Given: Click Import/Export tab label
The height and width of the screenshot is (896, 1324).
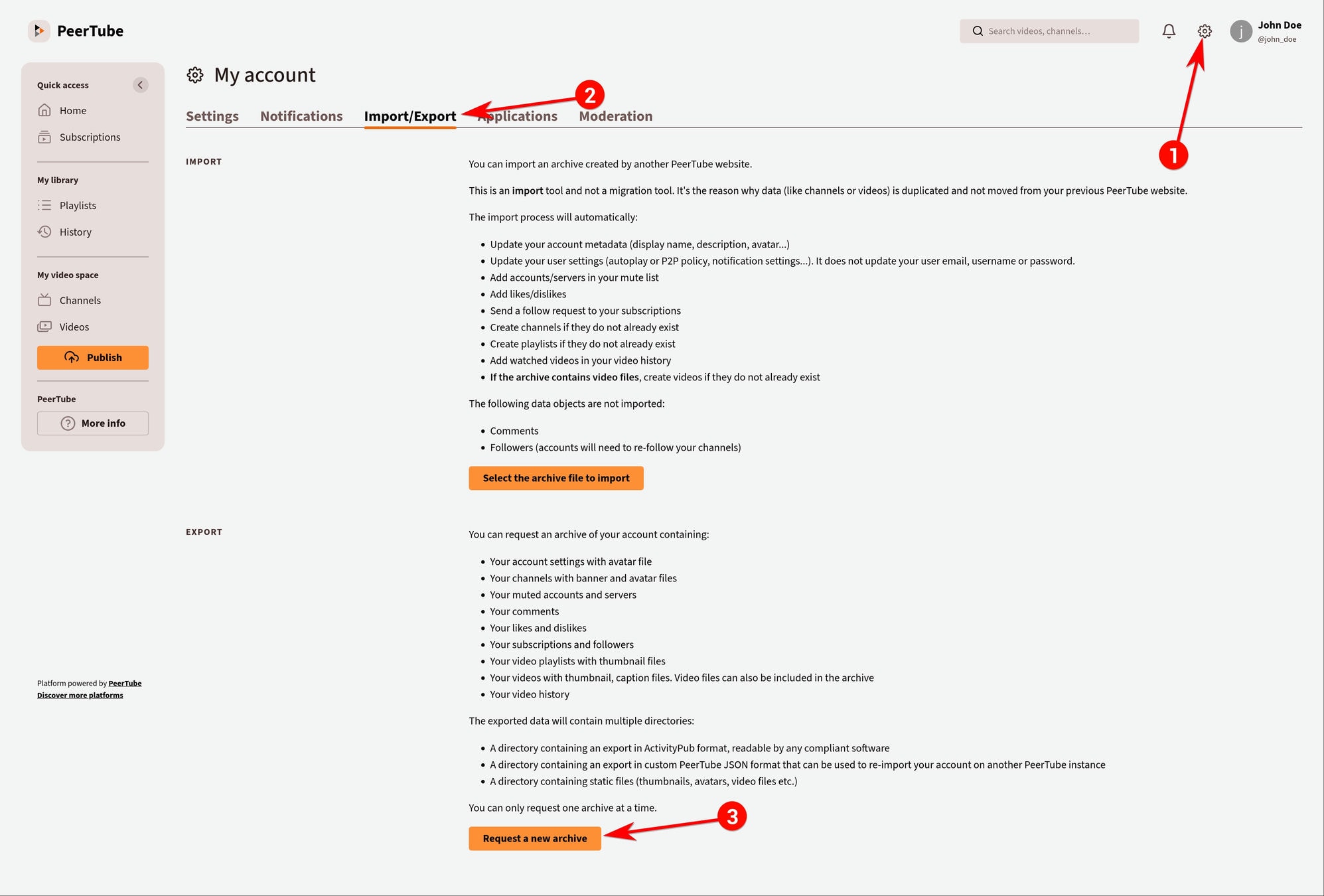Looking at the screenshot, I should point(409,115).
